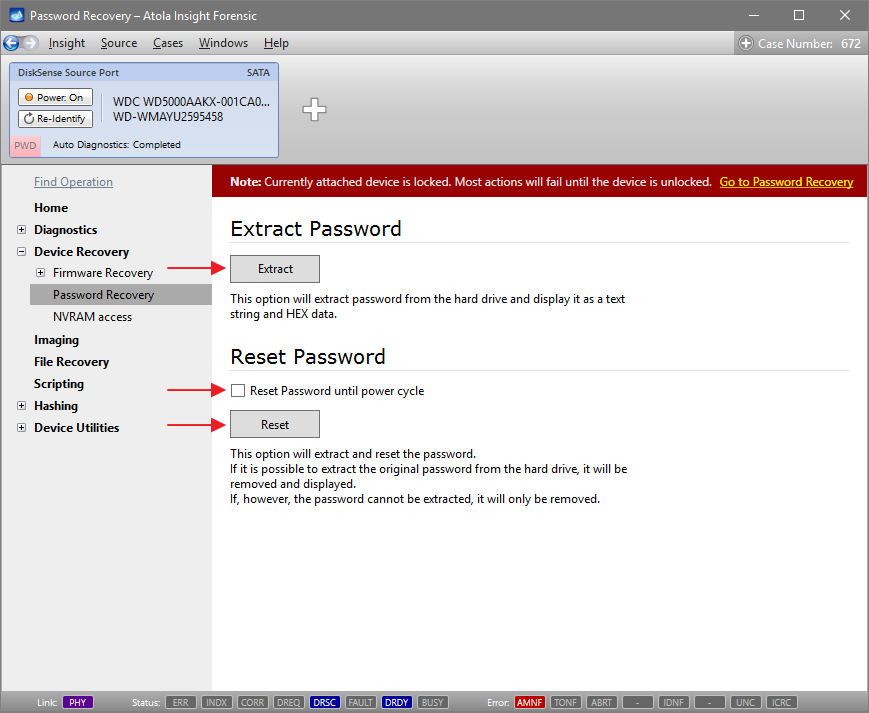This screenshot has width=869, height=713.
Task: Click the AMNF error indicator
Action: coord(529,702)
